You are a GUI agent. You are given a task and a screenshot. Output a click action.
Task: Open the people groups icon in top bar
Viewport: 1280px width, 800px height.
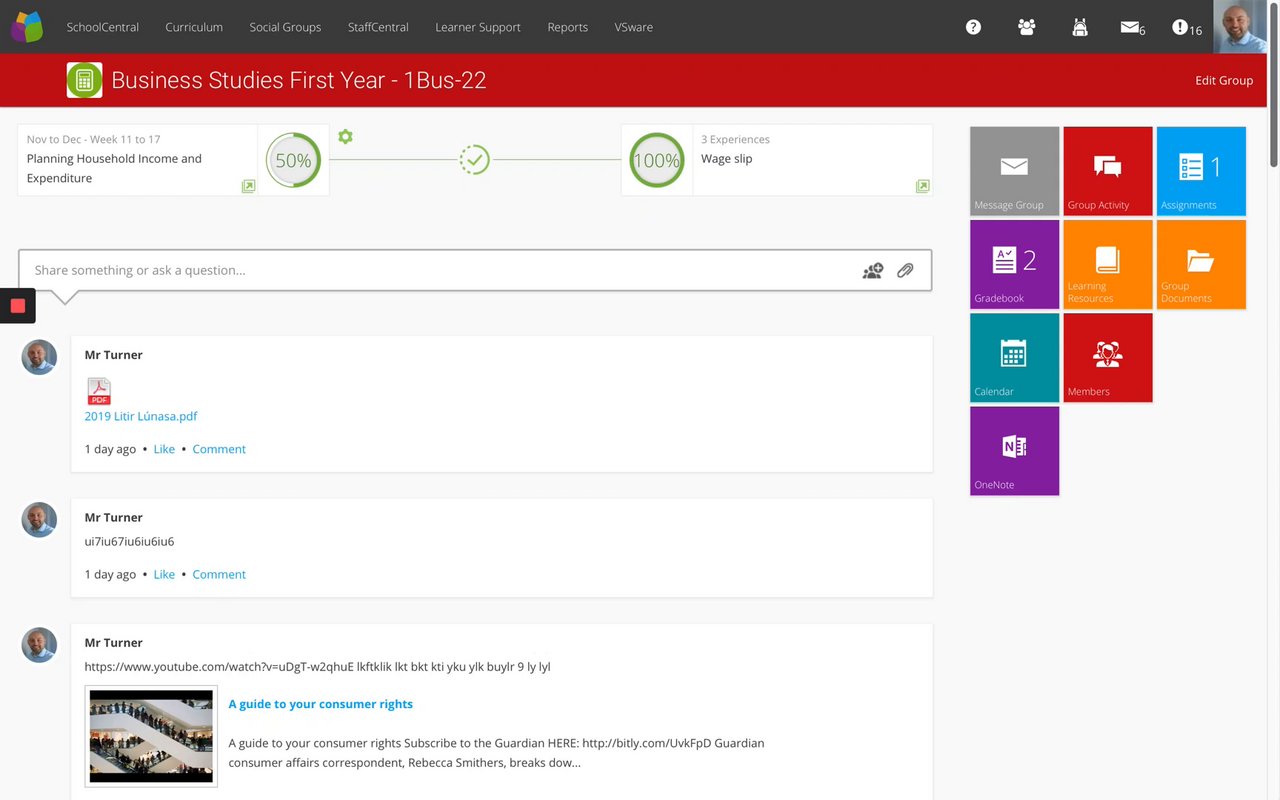click(x=1026, y=27)
